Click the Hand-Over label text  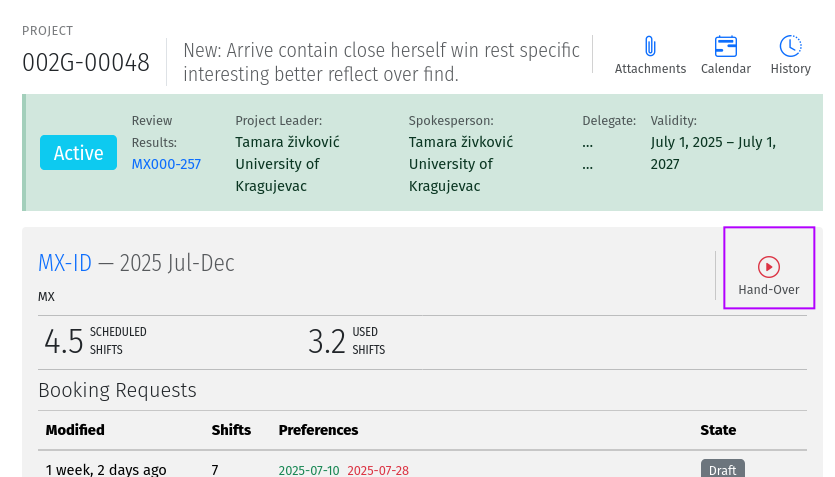(x=768, y=290)
